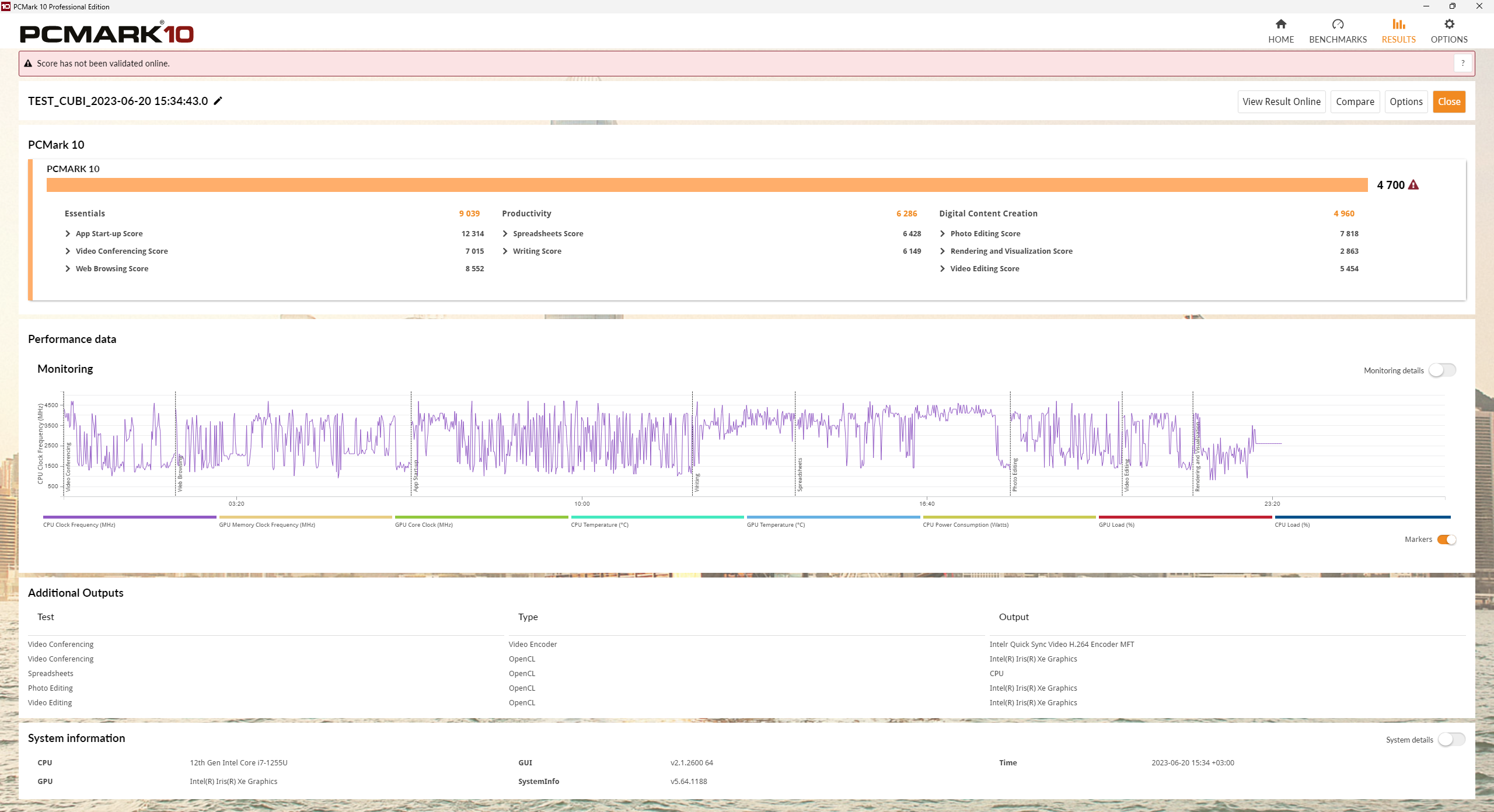Toggle CPU Load legend series
The width and height of the screenshot is (1494, 812).
click(x=1363, y=521)
